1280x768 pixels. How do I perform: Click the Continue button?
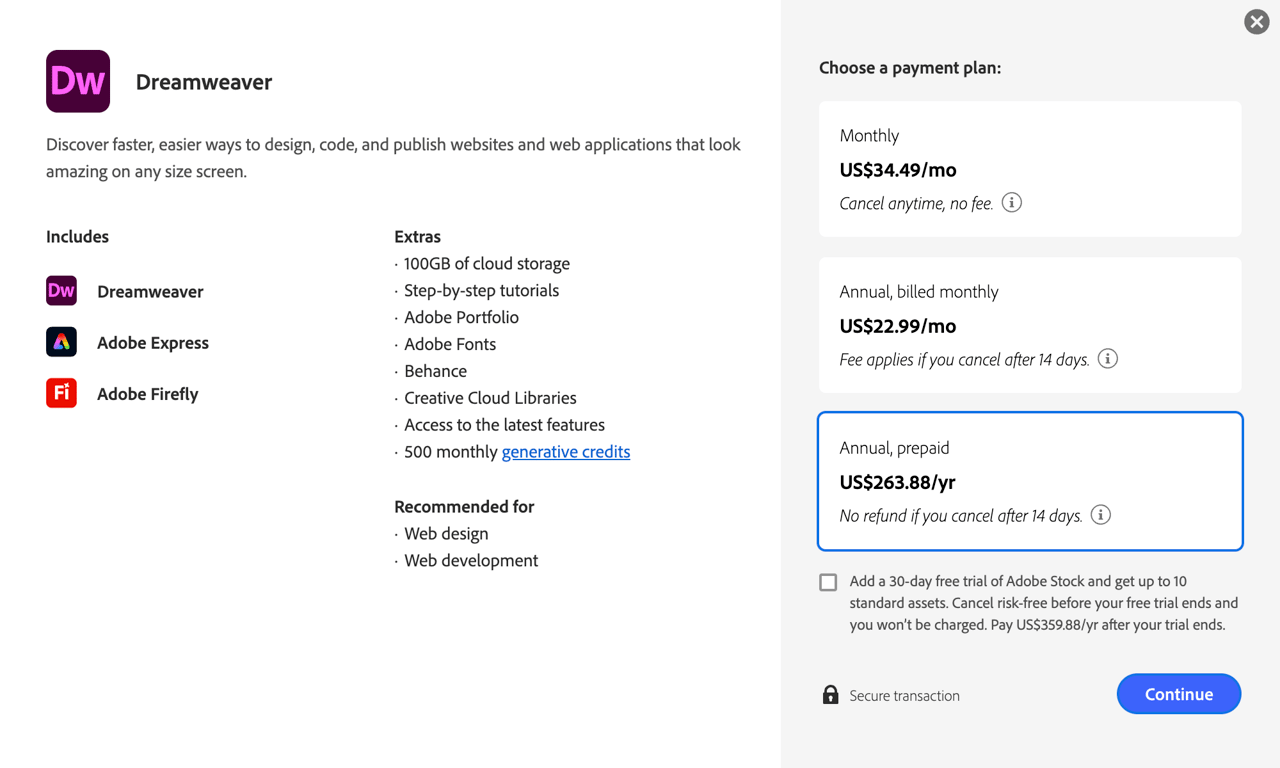[x=1178, y=693]
